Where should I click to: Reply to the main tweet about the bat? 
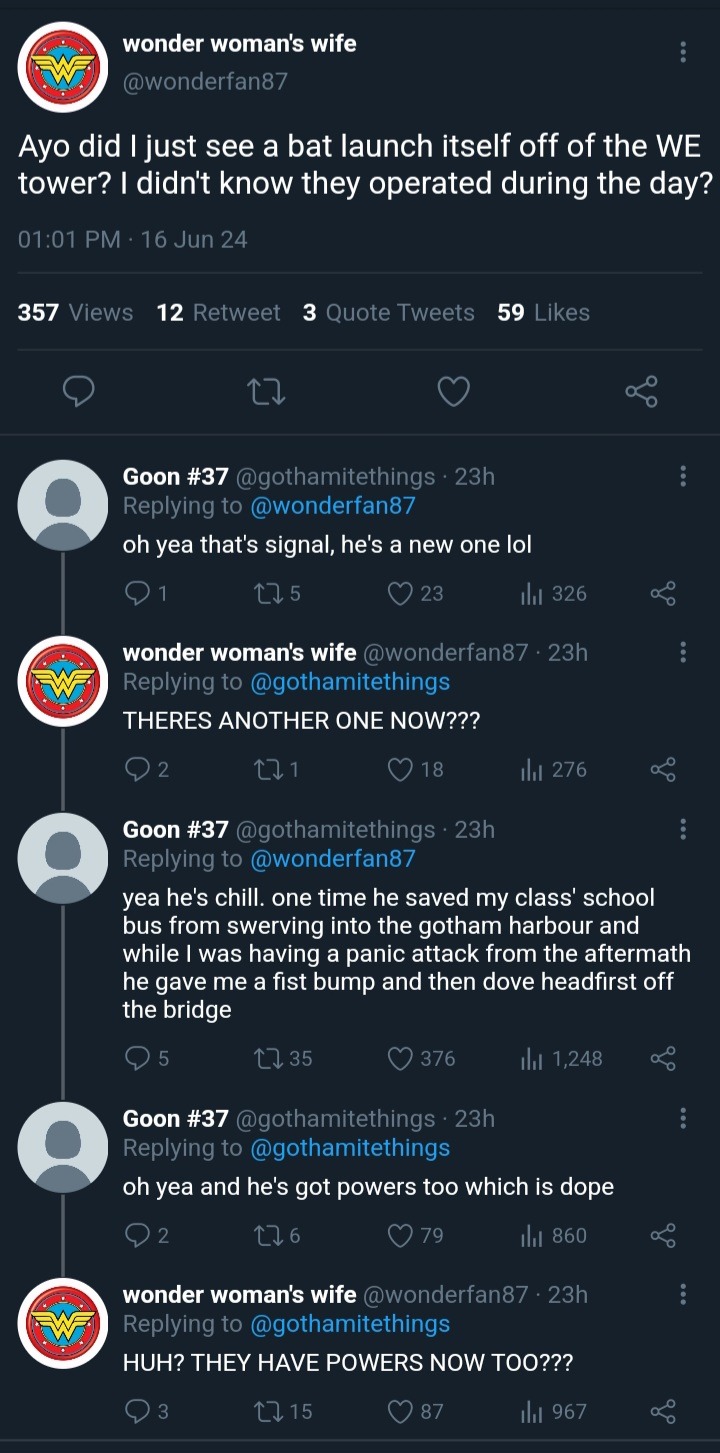pos(78,393)
